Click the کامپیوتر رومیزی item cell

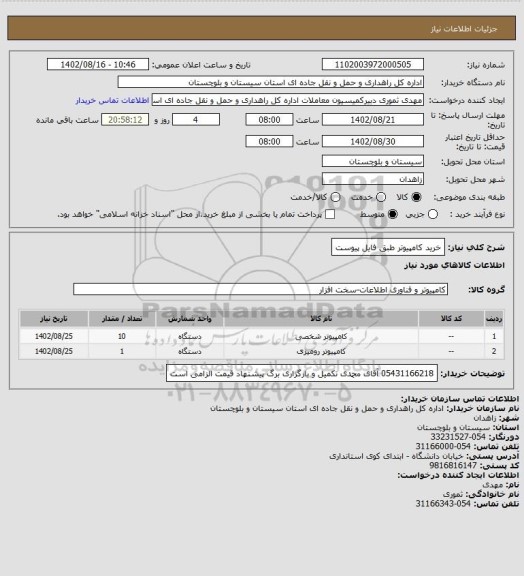point(321,351)
